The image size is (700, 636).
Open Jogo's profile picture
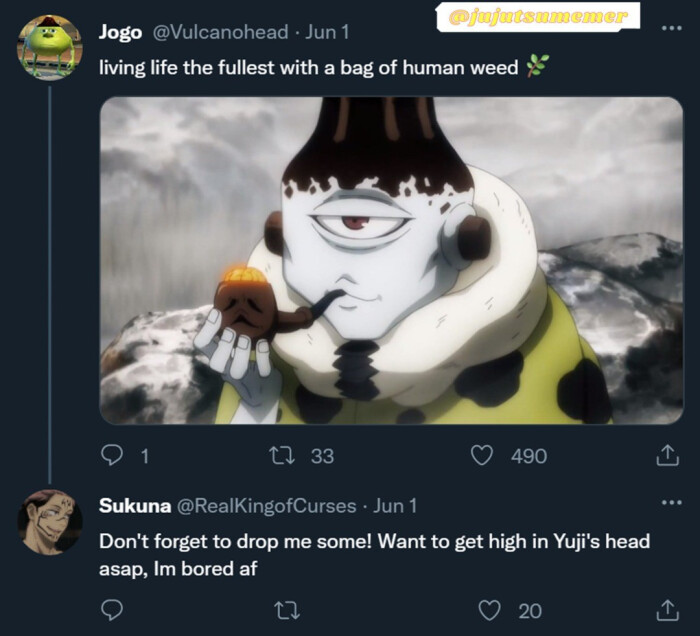(50, 48)
